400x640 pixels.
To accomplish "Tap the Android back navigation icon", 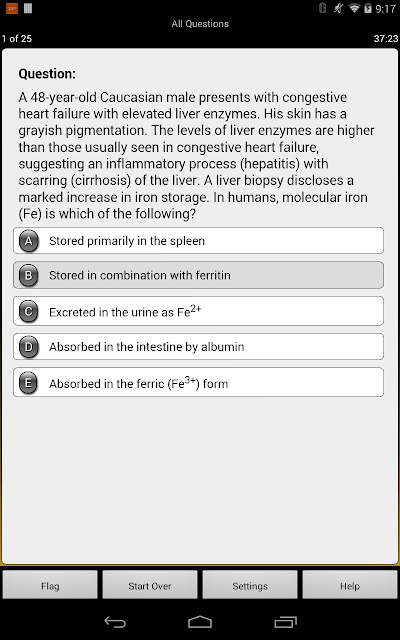I will (x=115, y=622).
